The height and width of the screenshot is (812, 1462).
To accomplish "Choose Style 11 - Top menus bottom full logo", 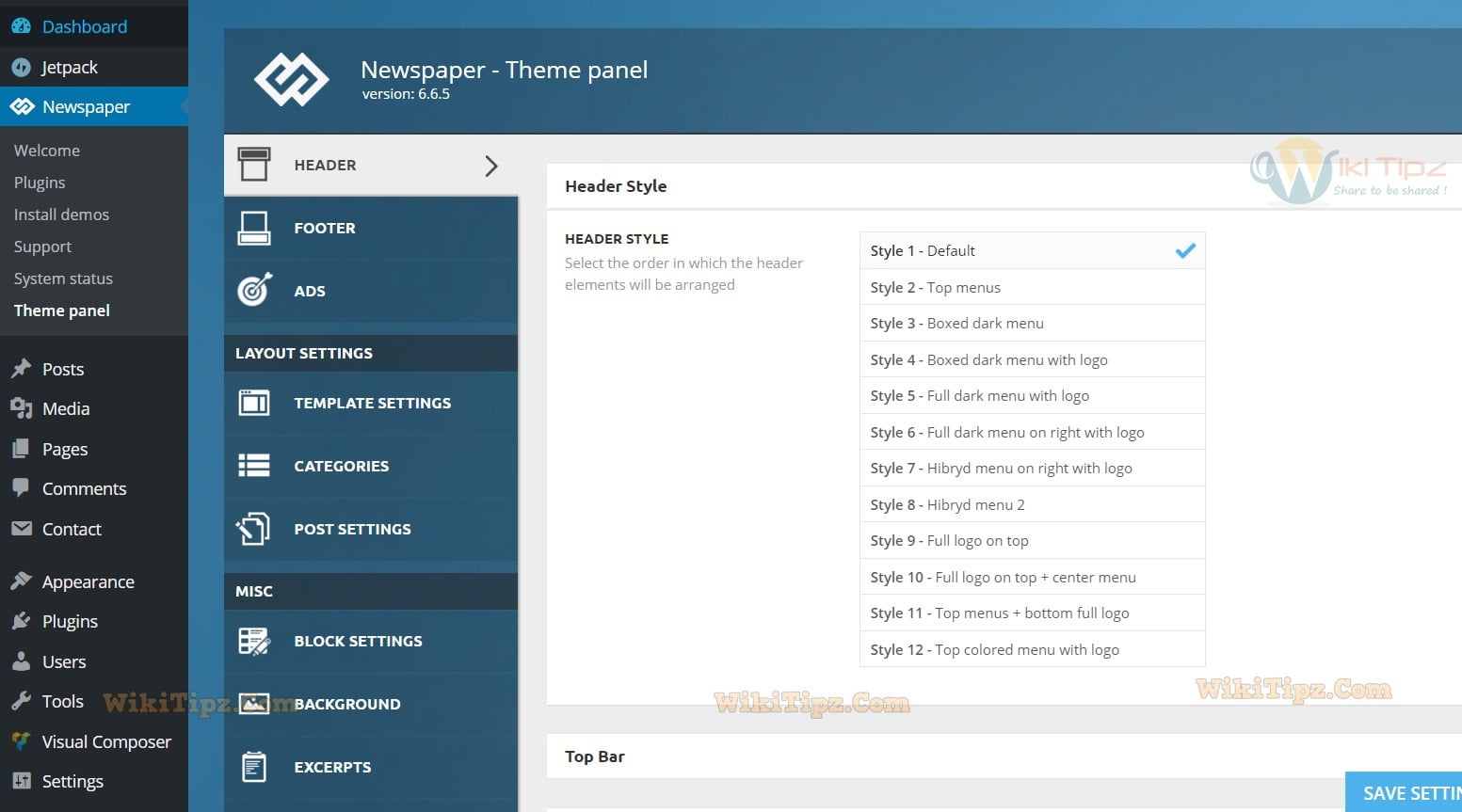I will pos(1032,613).
